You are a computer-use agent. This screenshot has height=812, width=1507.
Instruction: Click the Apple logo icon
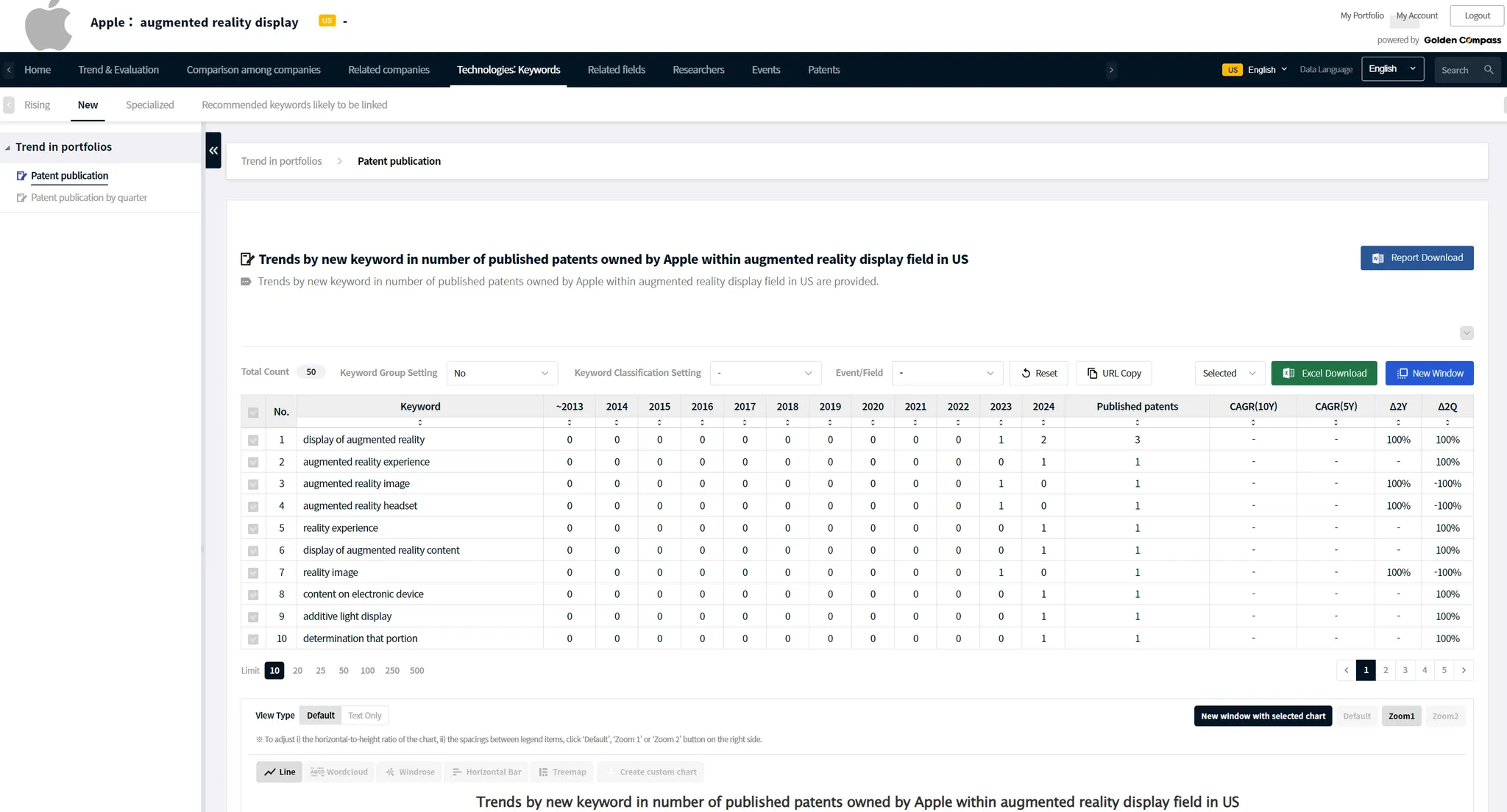tap(49, 26)
